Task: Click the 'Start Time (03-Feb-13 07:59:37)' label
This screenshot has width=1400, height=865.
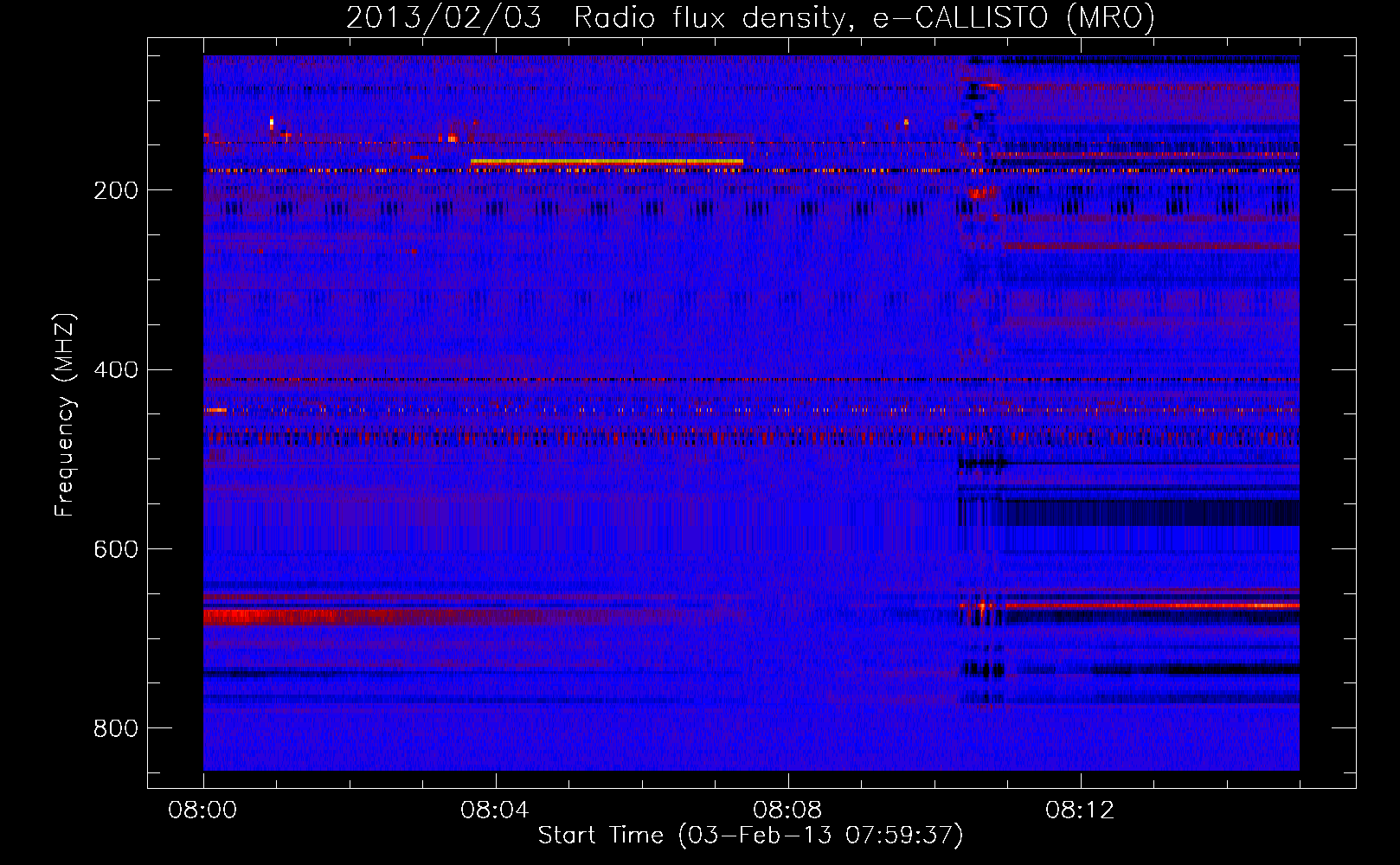Action: point(750,836)
